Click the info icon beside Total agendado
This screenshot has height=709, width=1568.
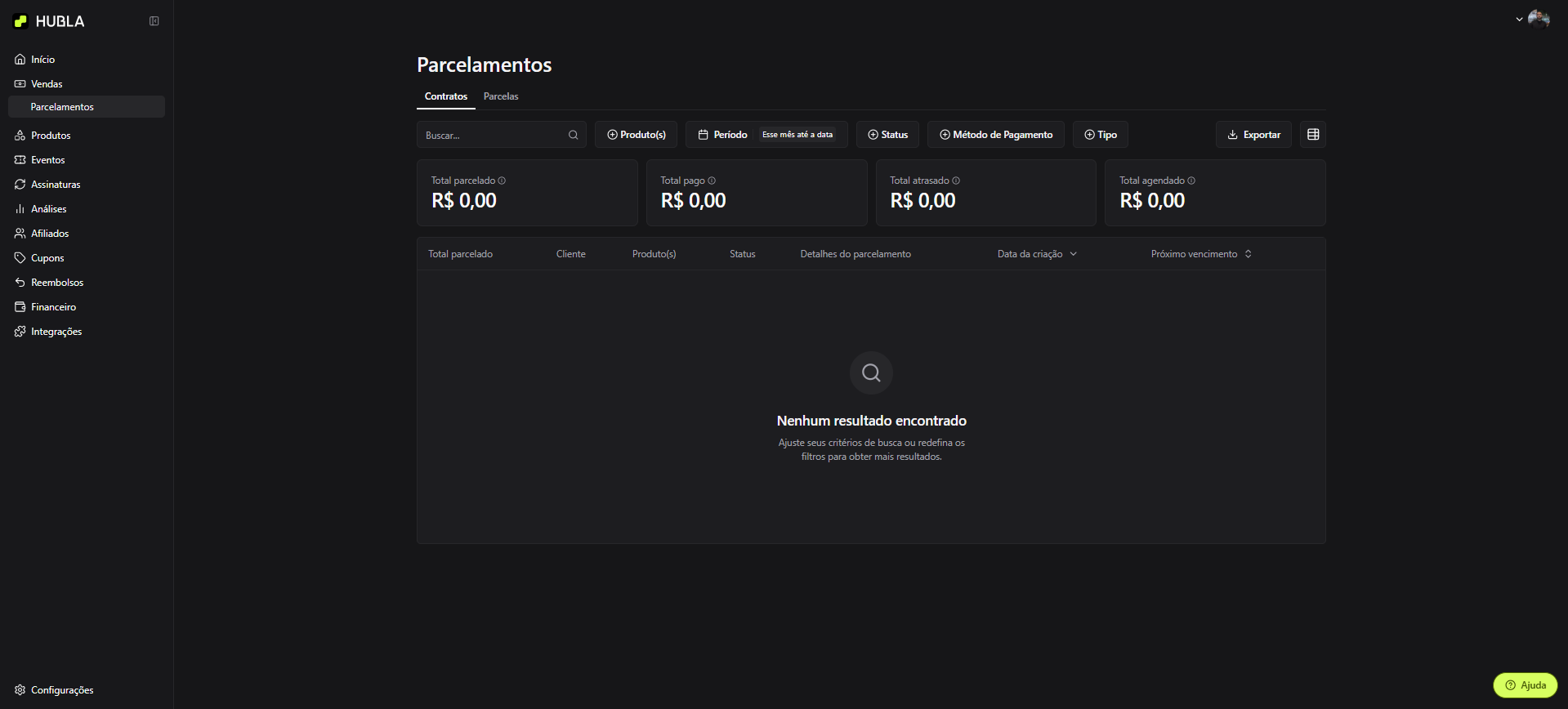pos(1191,181)
